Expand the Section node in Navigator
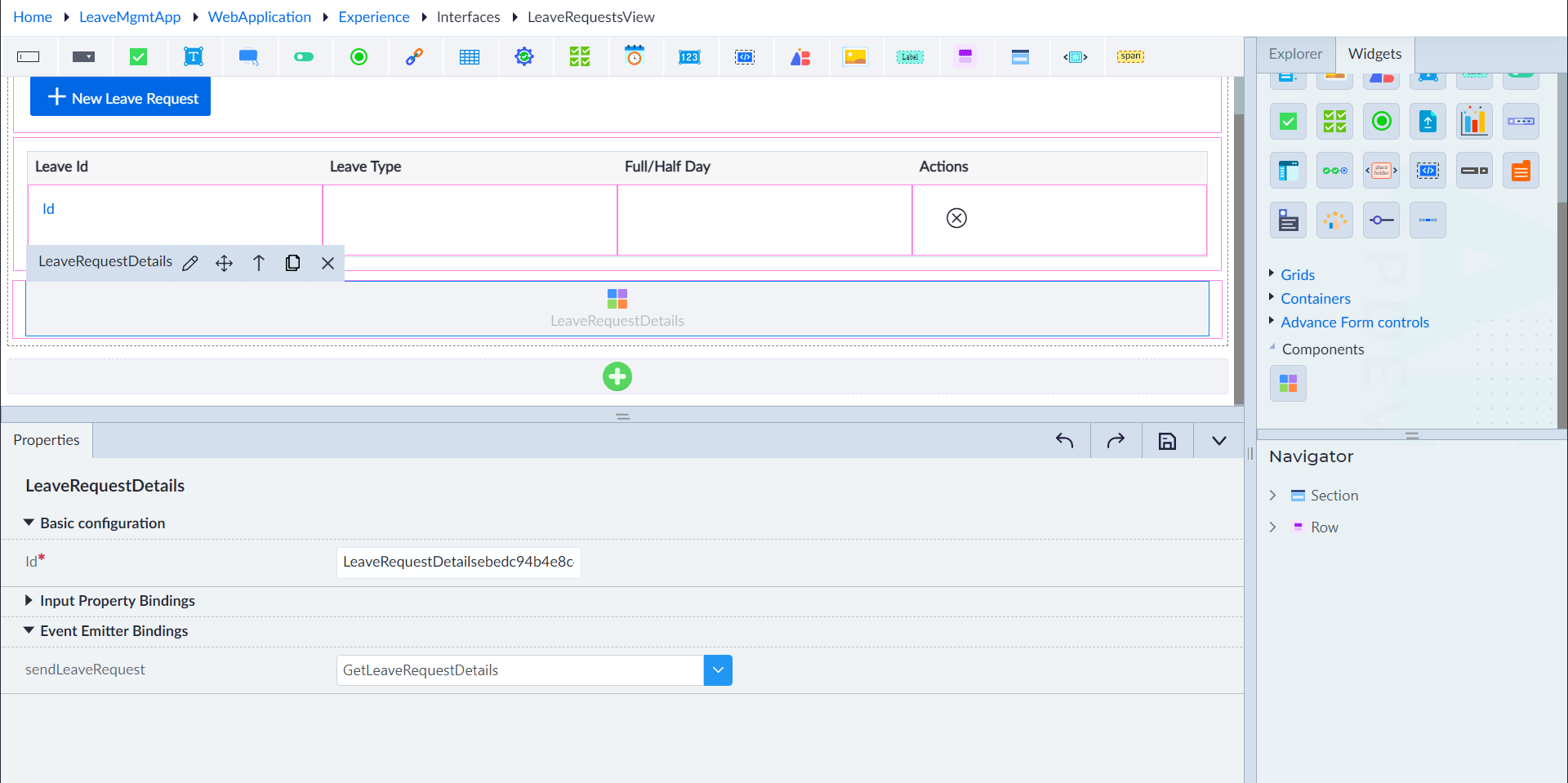This screenshot has width=1568, height=783. click(1272, 496)
